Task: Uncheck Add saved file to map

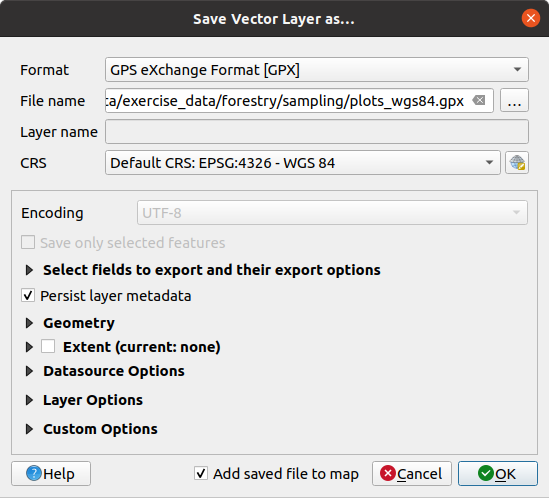Action: pos(201,473)
